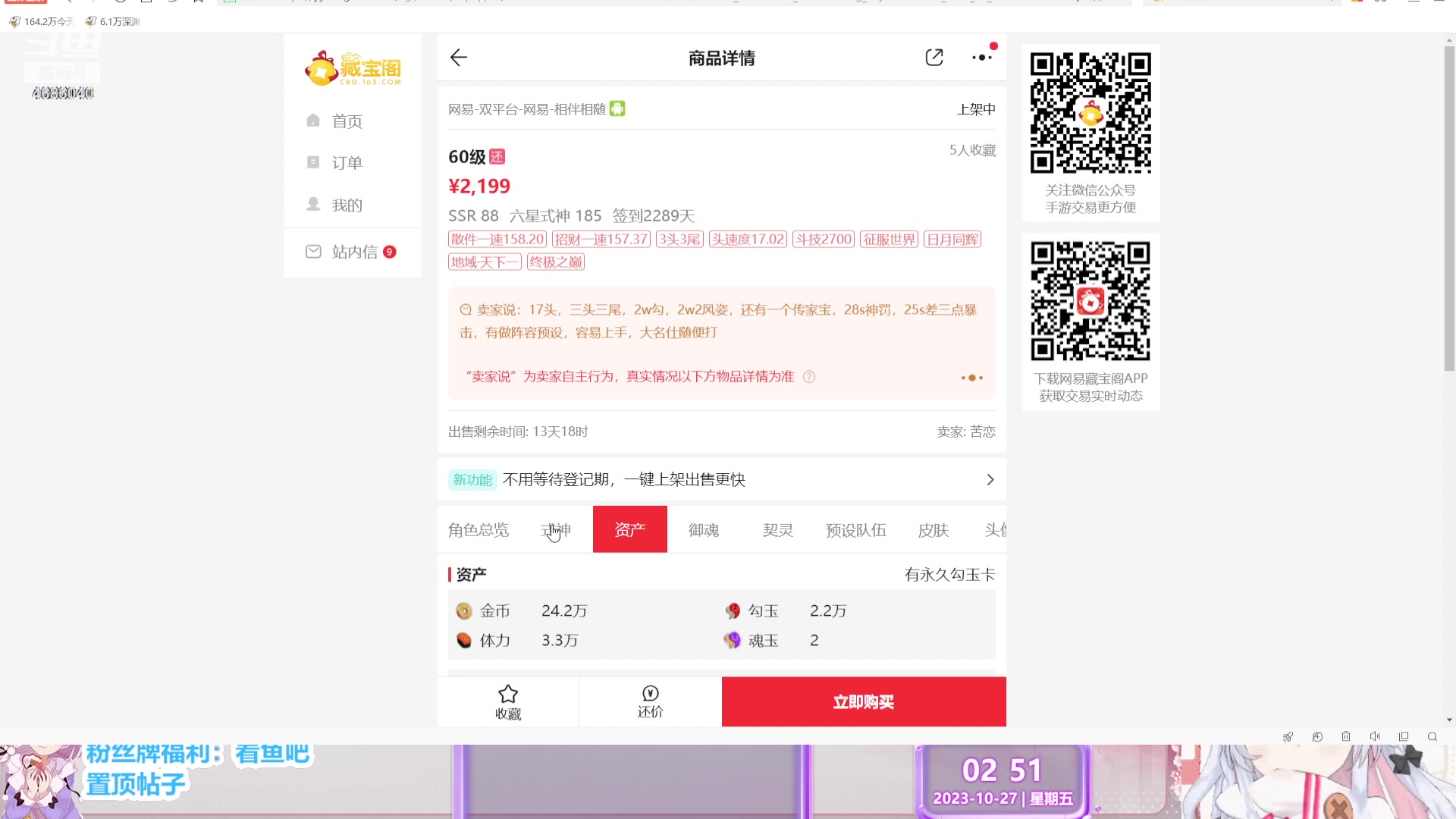The width and height of the screenshot is (1456, 819).
Task: Click the 招财一速157.37 tag
Action: pyautogui.click(x=601, y=240)
